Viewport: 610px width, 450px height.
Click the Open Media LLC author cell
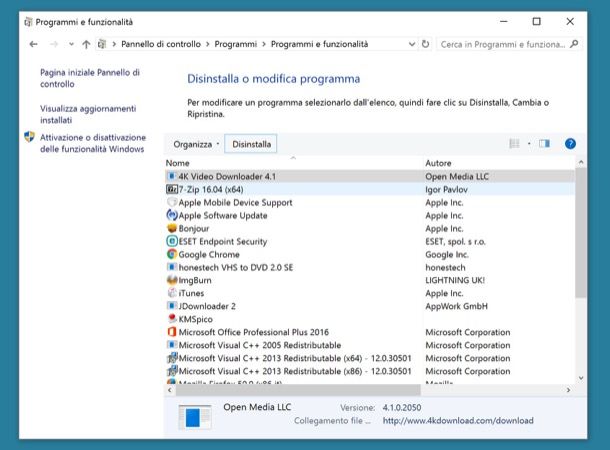(457, 177)
